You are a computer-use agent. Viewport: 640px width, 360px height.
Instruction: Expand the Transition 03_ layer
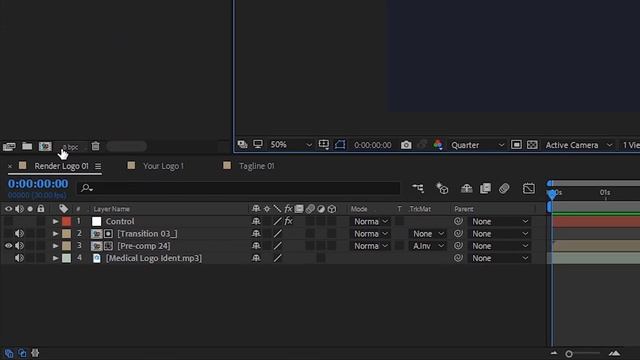[x=56, y=233]
